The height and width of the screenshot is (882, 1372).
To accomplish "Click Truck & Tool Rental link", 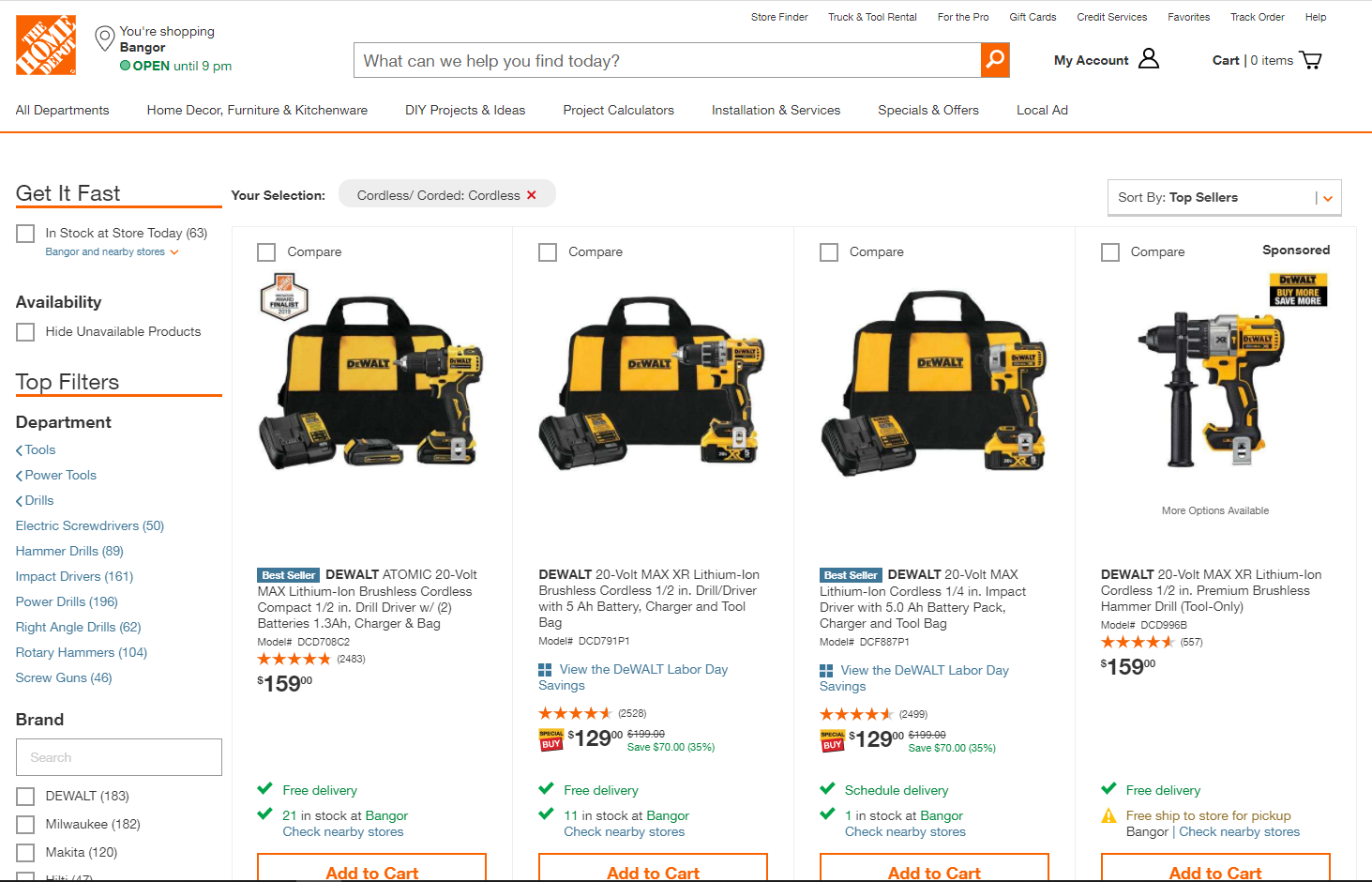I will [x=872, y=17].
